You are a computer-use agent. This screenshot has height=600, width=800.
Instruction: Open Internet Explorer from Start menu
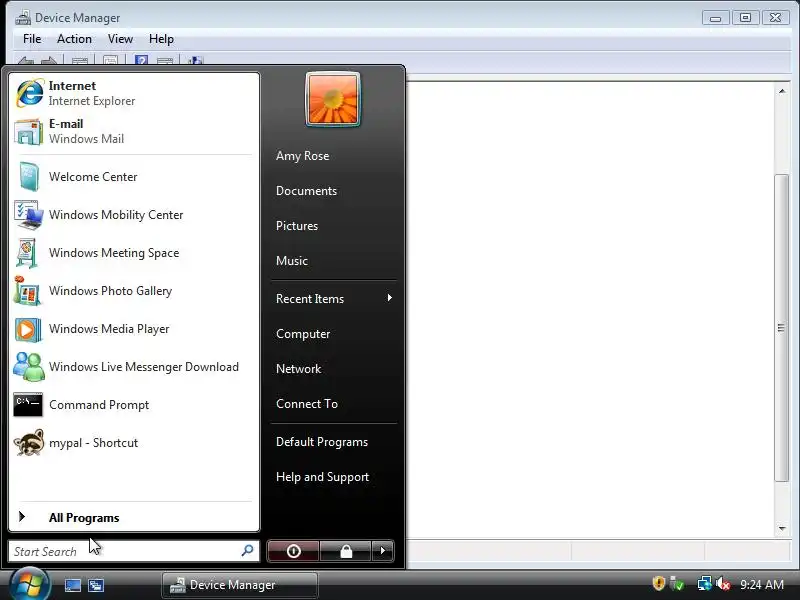click(x=134, y=93)
